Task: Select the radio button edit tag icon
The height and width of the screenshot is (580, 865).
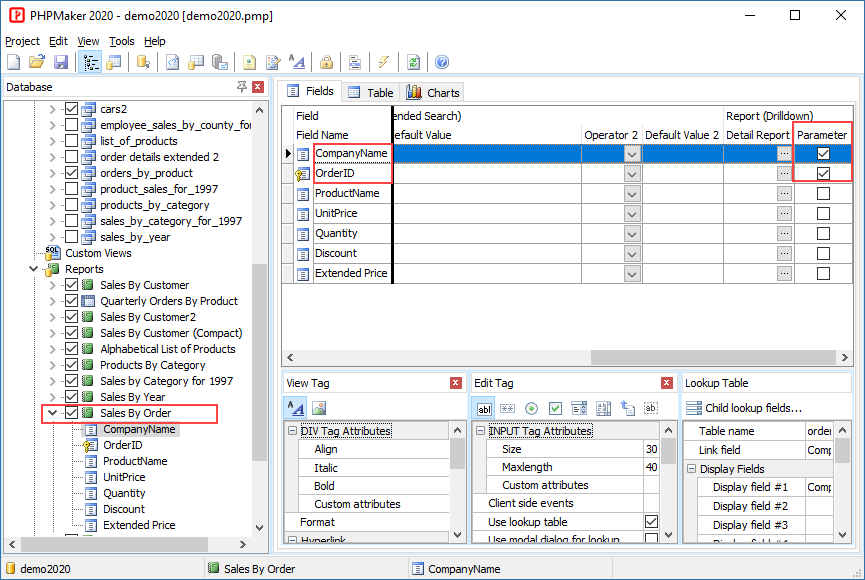Action: [x=531, y=408]
